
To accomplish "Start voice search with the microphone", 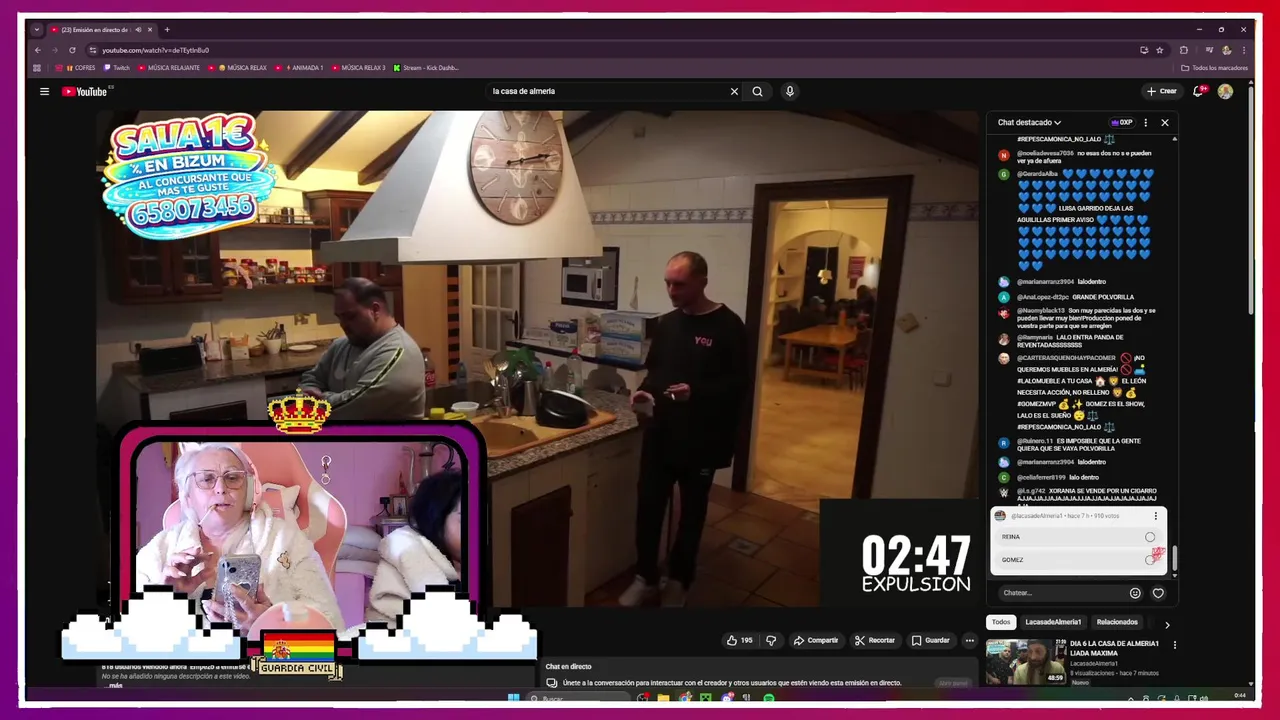I will tap(789, 91).
